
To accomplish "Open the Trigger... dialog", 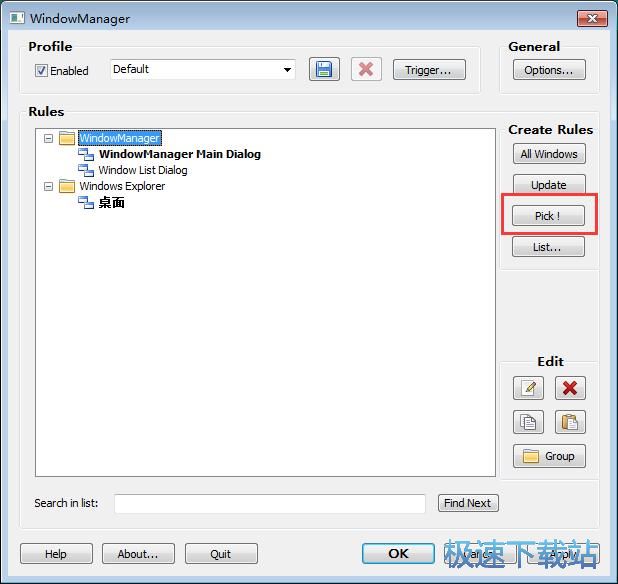I will pos(429,70).
